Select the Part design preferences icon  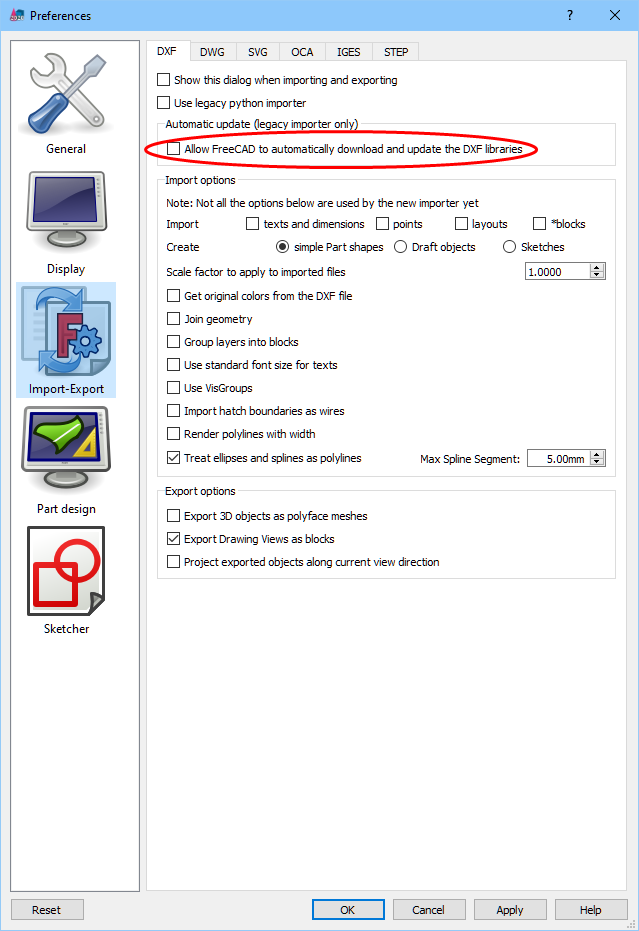66,461
